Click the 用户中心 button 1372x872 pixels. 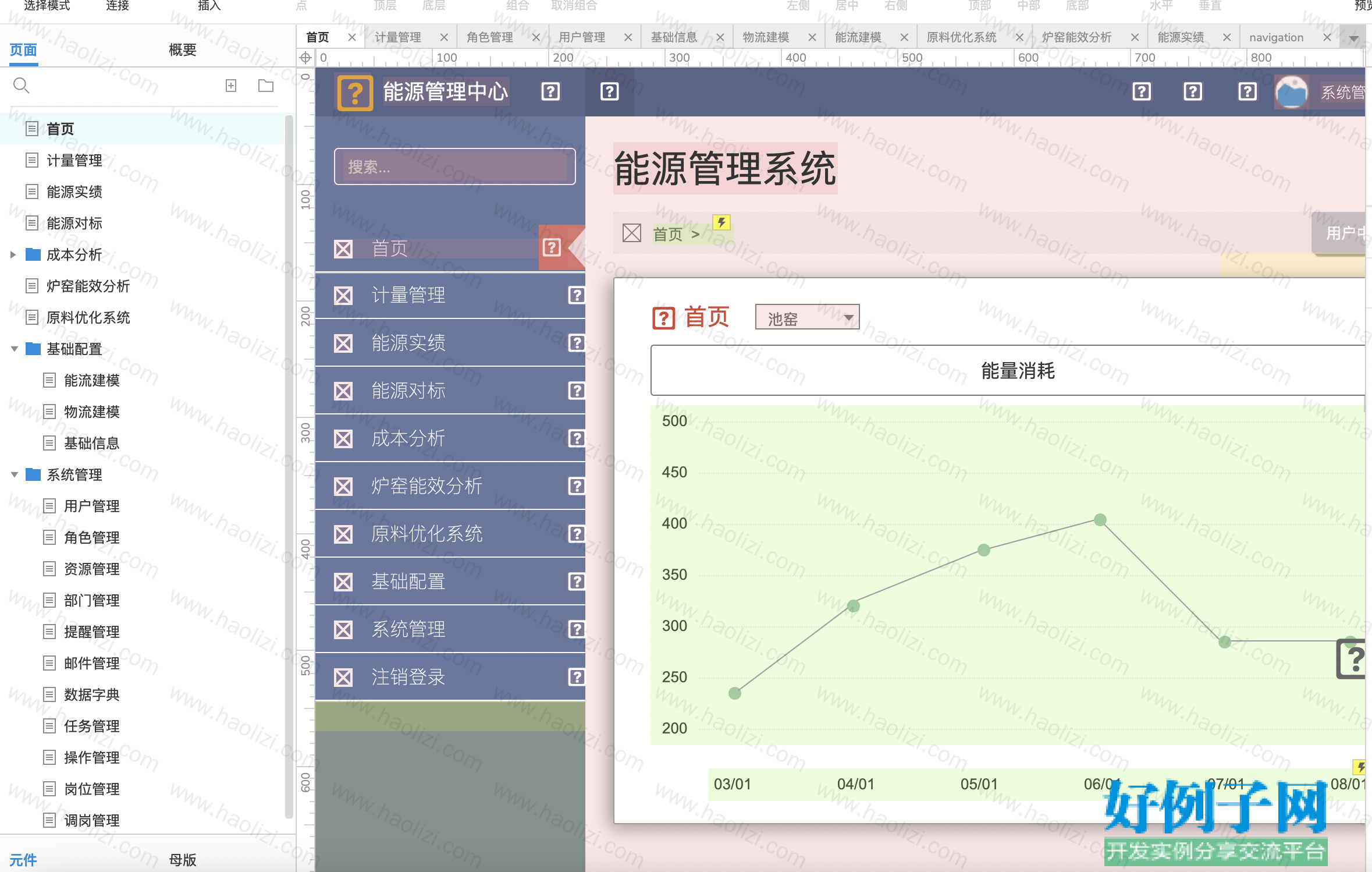[1338, 233]
